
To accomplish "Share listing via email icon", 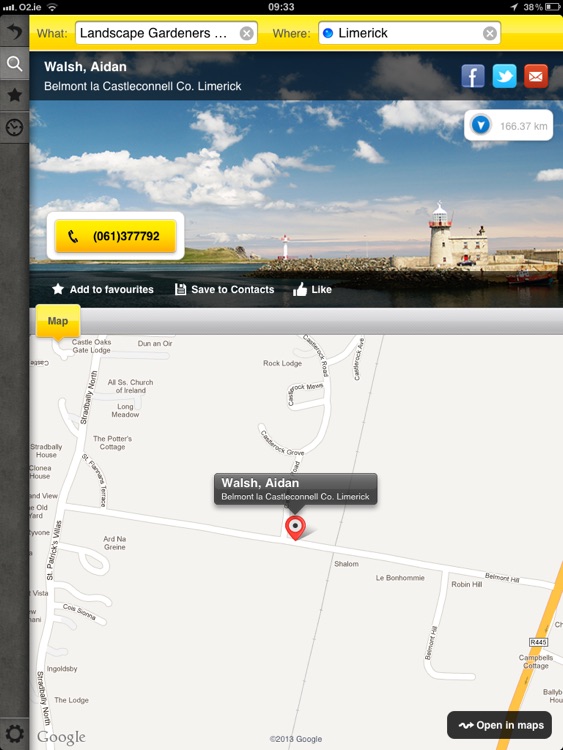I will click(x=536, y=76).
